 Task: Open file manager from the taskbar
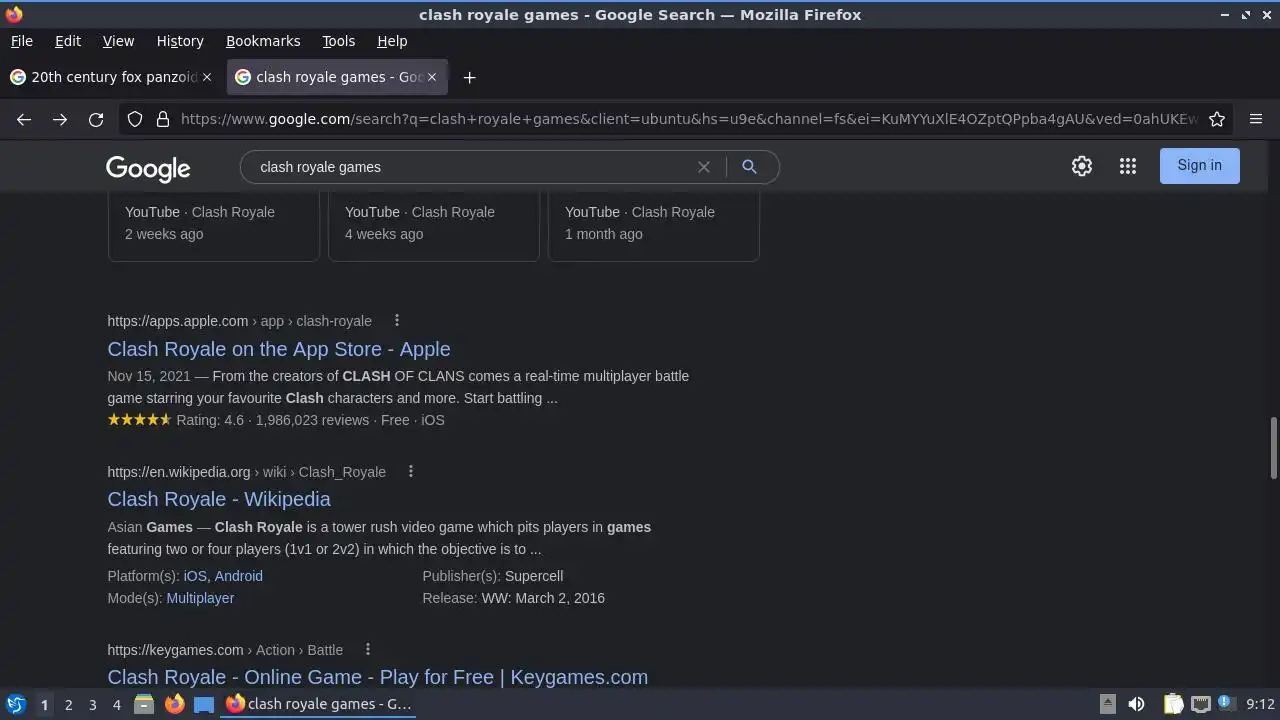point(144,704)
